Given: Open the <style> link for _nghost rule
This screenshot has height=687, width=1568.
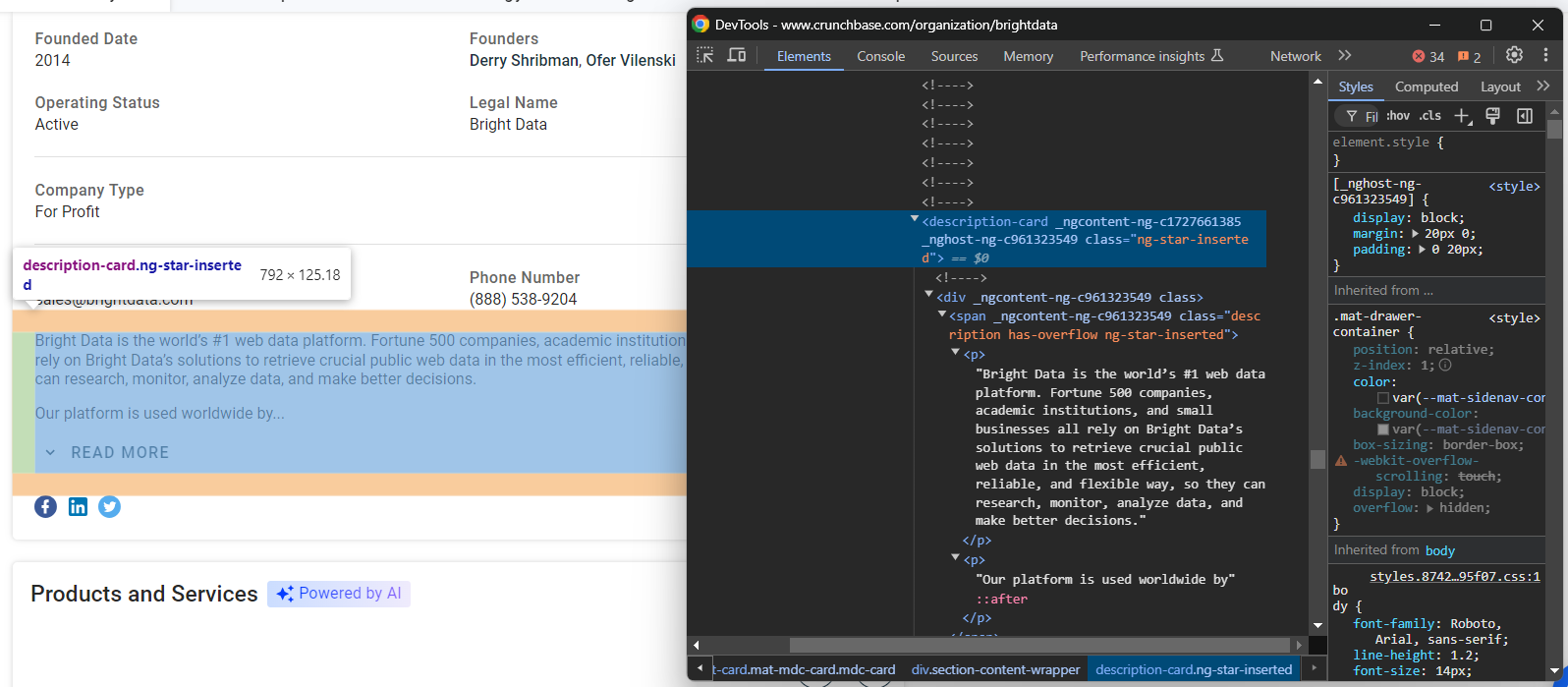Looking at the screenshot, I should coord(1514,186).
